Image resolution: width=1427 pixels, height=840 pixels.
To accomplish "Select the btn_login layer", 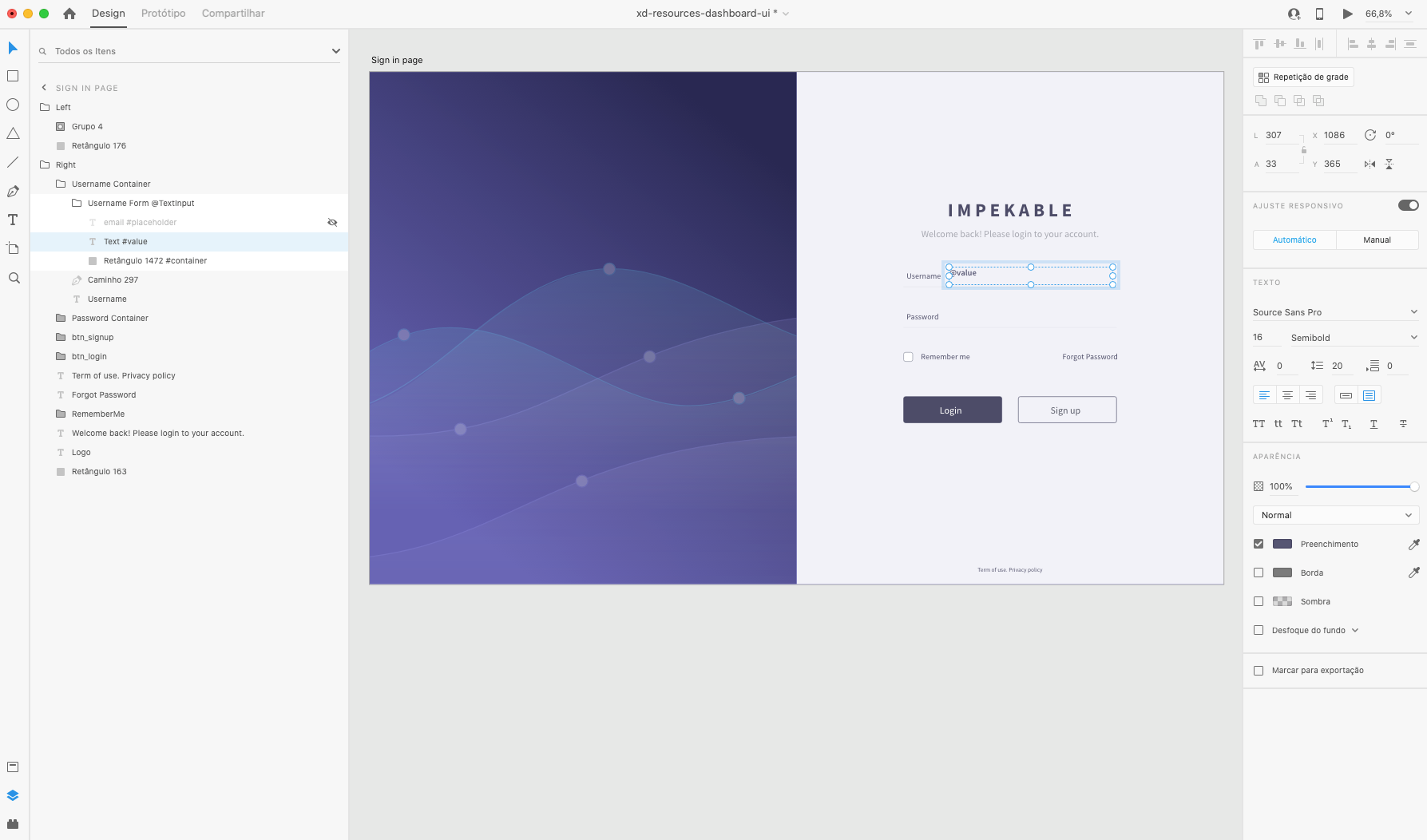I will tap(189, 356).
